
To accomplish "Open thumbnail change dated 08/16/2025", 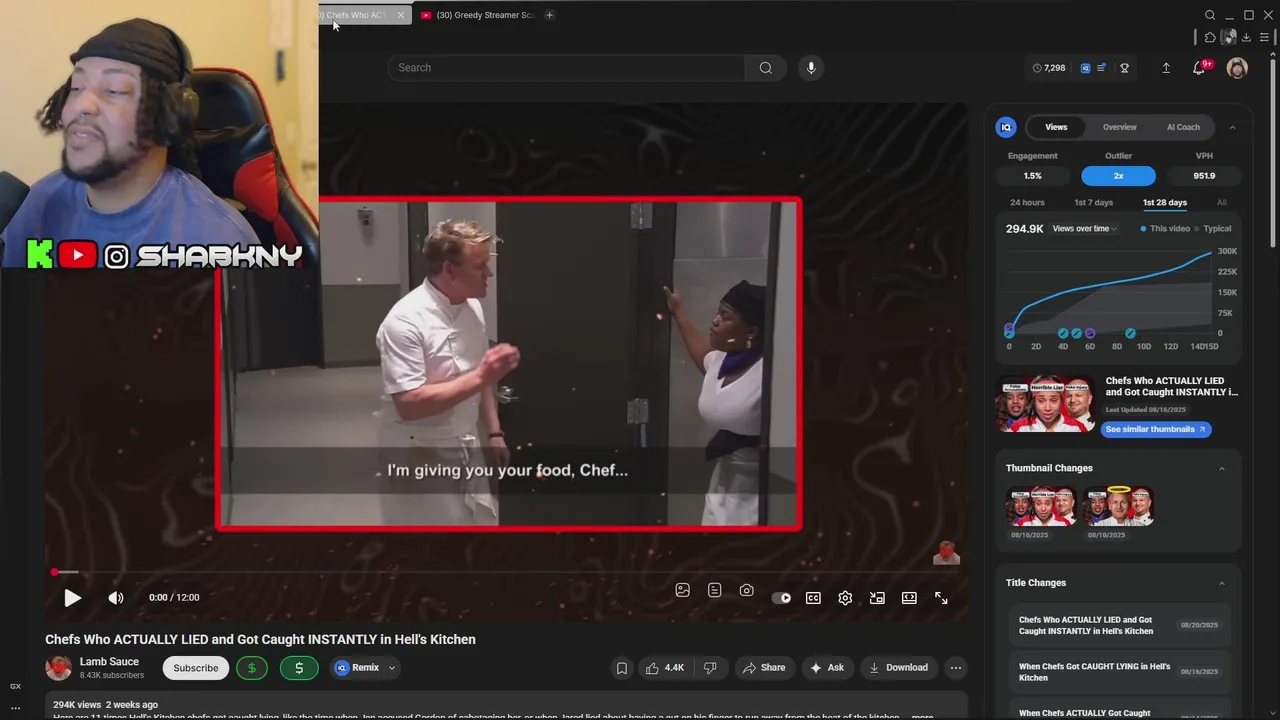I will tap(1041, 507).
